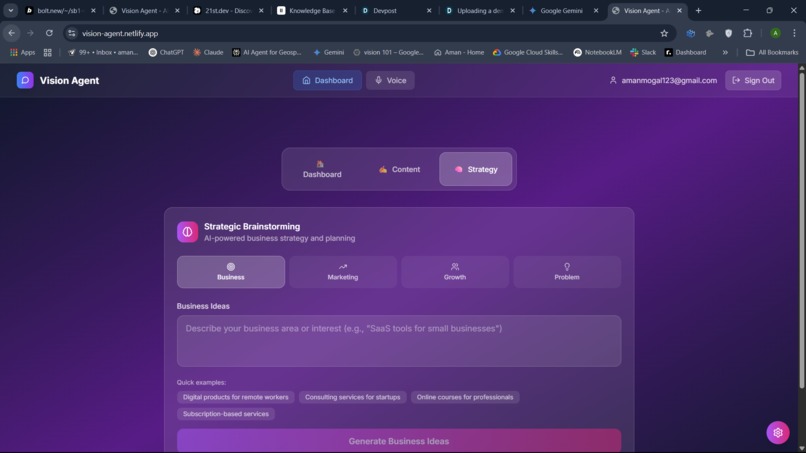Open the ChatGPT bookmark
This screenshot has height=453, width=806.
(x=166, y=52)
